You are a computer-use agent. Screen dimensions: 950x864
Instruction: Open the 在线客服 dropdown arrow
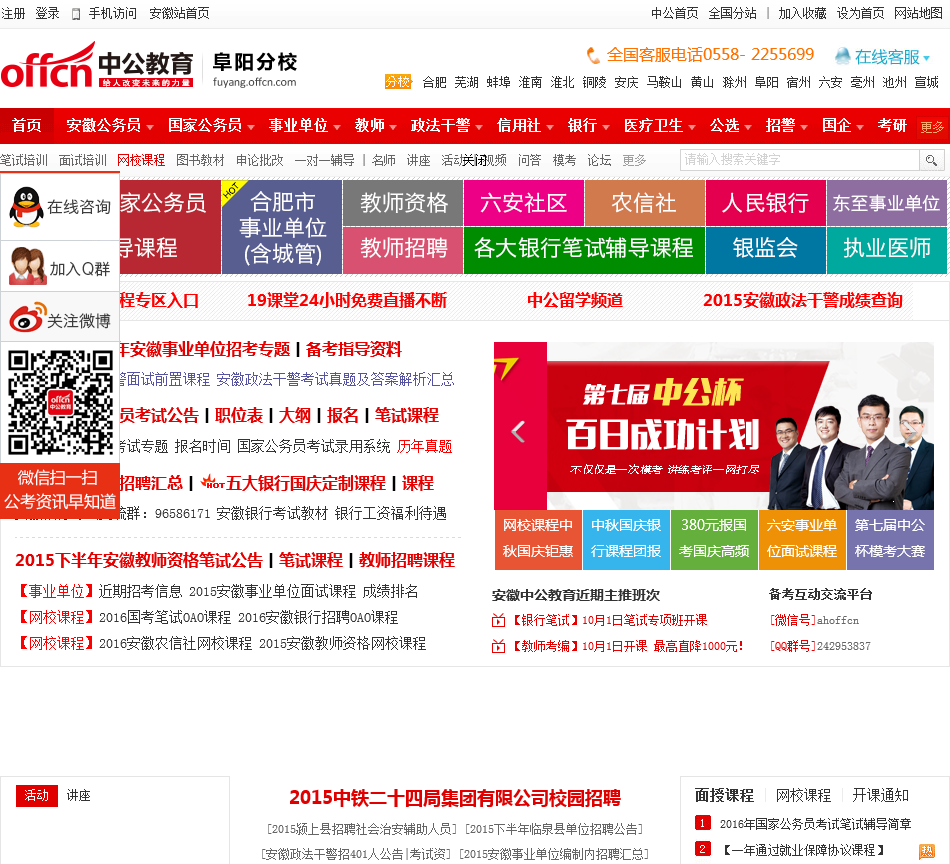tap(926, 58)
